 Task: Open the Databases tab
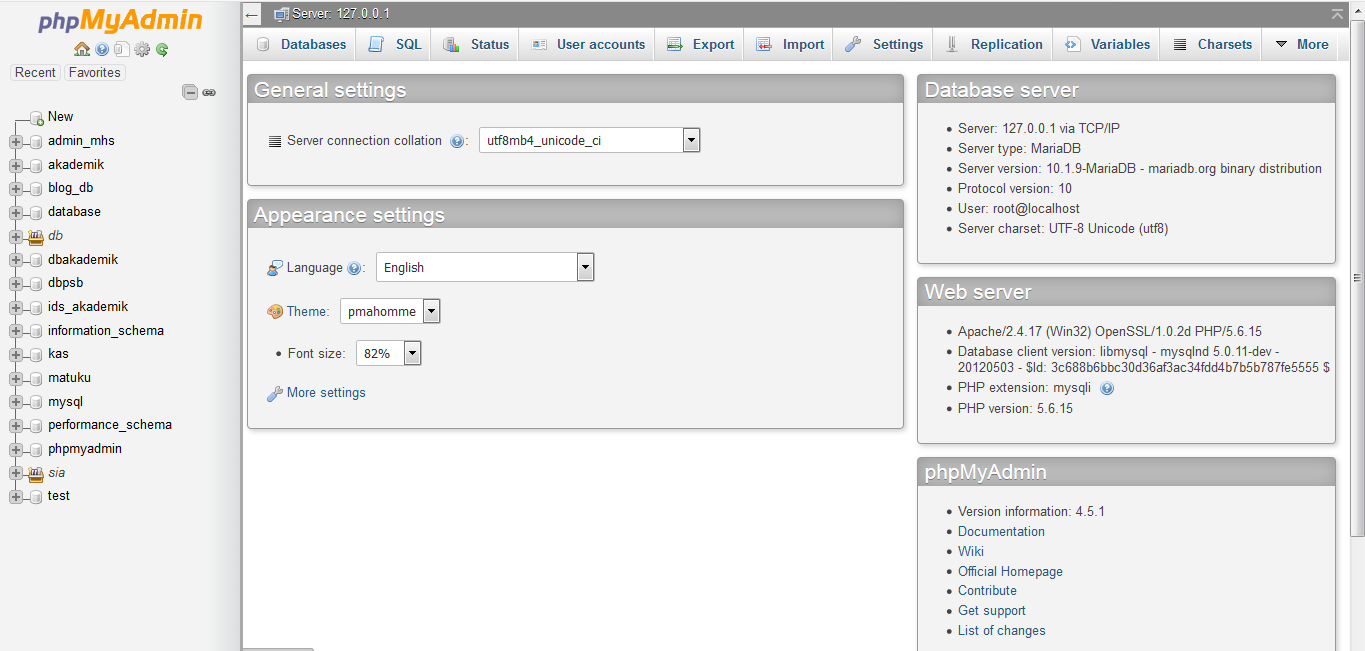tap(301, 44)
